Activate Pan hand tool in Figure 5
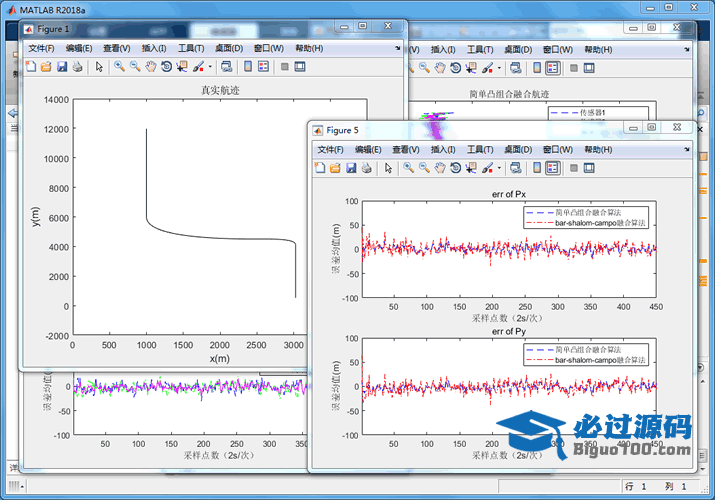This screenshot has height=500, width=715. pyautogui.click(x=440, y=168)
